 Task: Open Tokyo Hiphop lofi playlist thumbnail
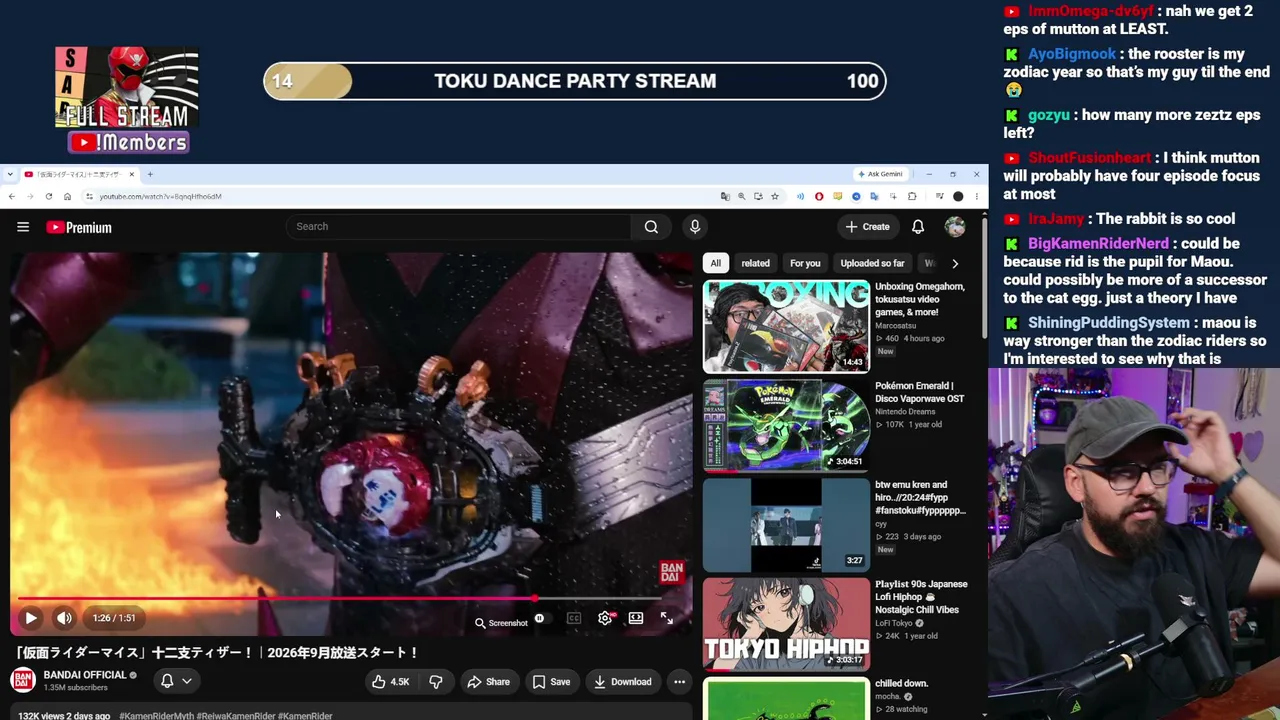[x=786, y=624]
